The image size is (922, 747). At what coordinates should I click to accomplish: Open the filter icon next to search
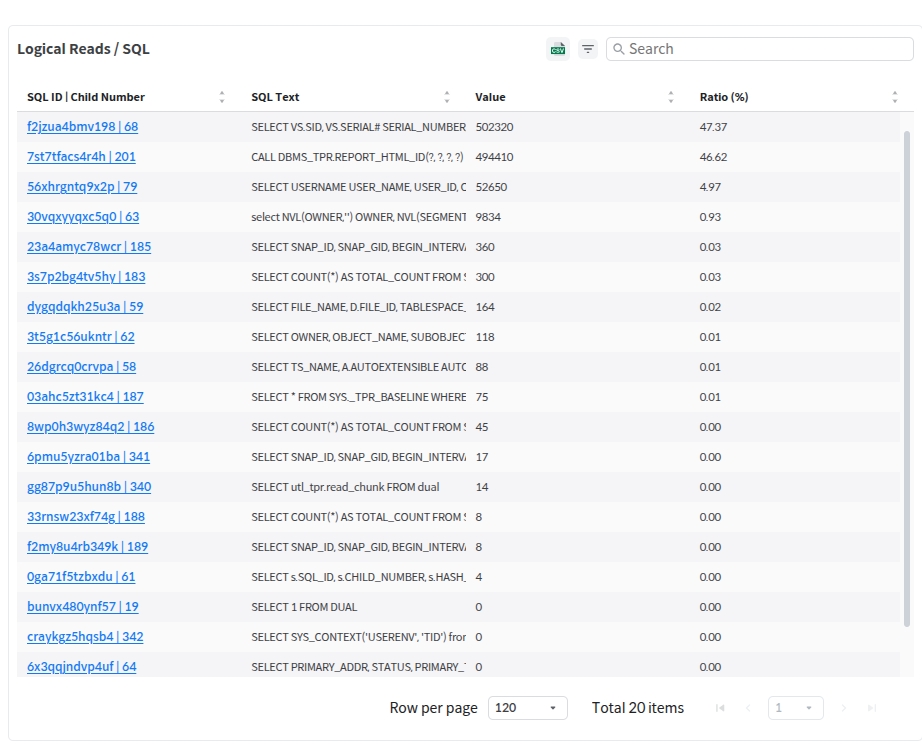(x=588, y=49)
